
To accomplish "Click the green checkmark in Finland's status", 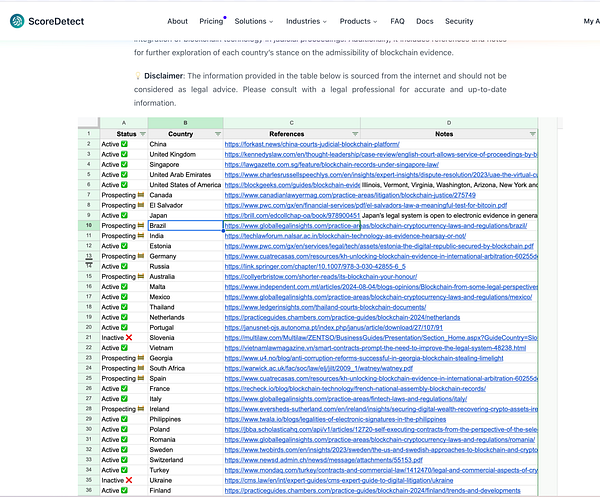I will coord(124,490).
